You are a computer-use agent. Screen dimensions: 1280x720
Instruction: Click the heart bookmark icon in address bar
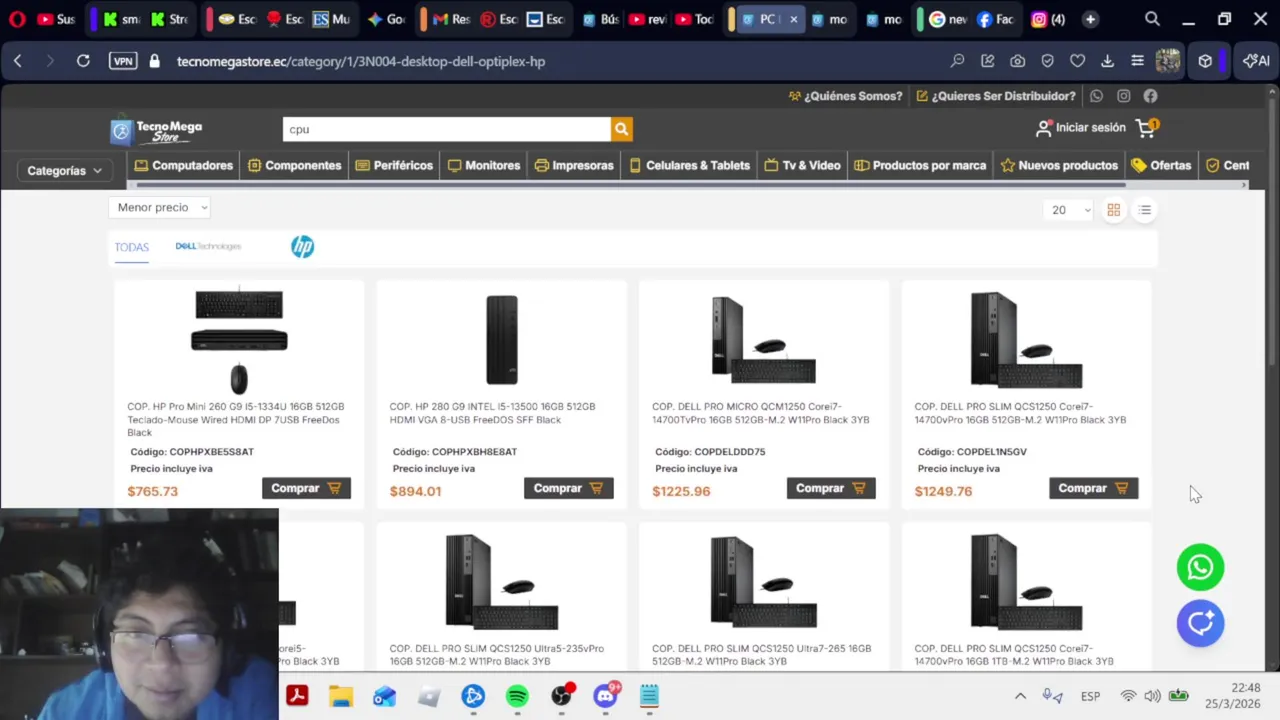(1077, 61)
